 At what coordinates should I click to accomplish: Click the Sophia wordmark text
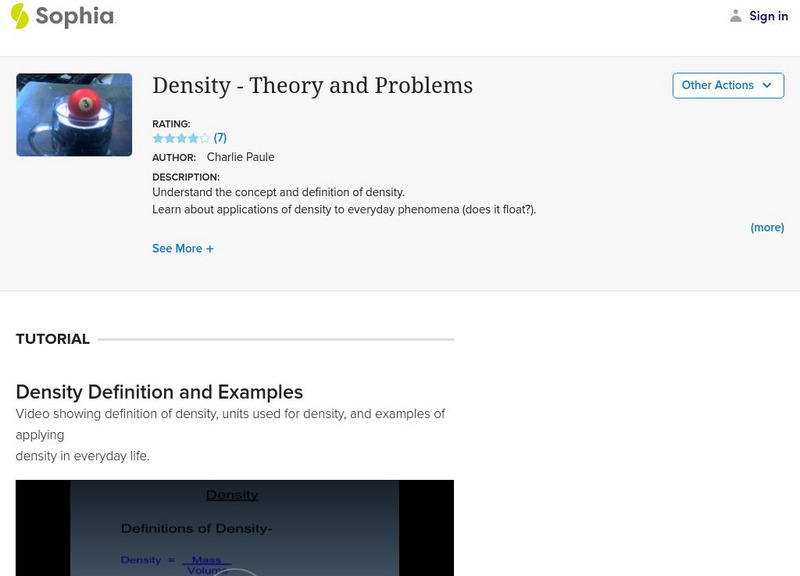tap(75, 16)
